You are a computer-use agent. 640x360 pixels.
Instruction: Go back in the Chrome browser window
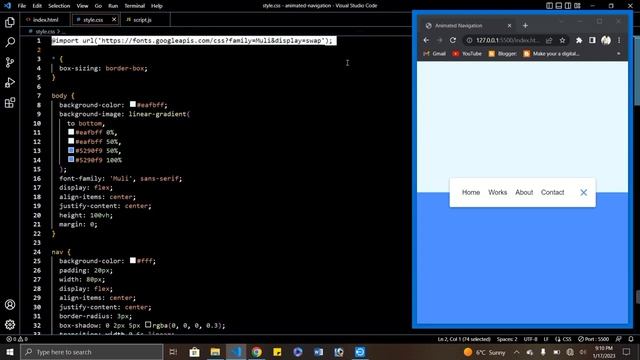click(x=426, y=40)
